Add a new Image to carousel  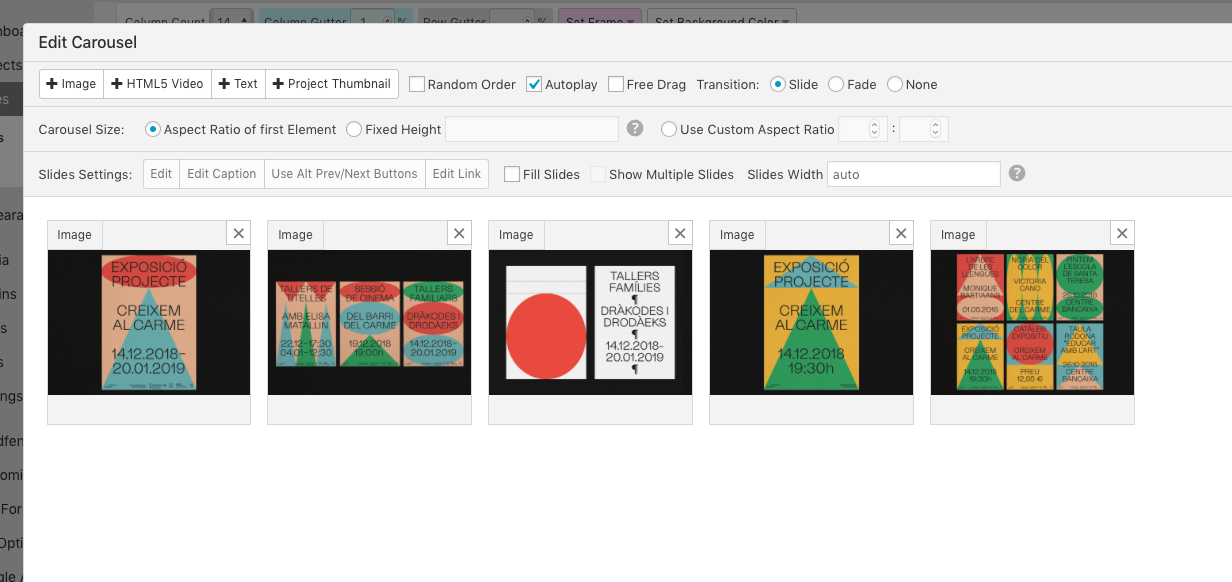(x=72, y=84)
